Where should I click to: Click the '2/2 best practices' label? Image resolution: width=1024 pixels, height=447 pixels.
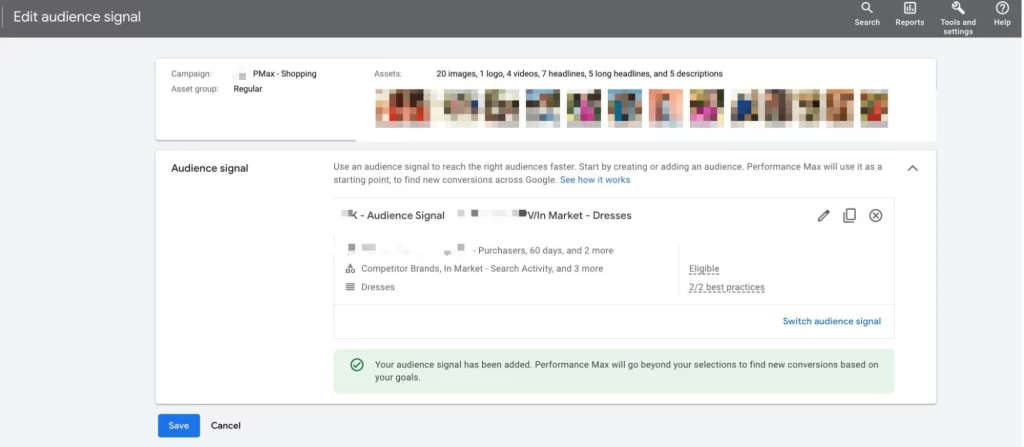click(x=727, y=287)
